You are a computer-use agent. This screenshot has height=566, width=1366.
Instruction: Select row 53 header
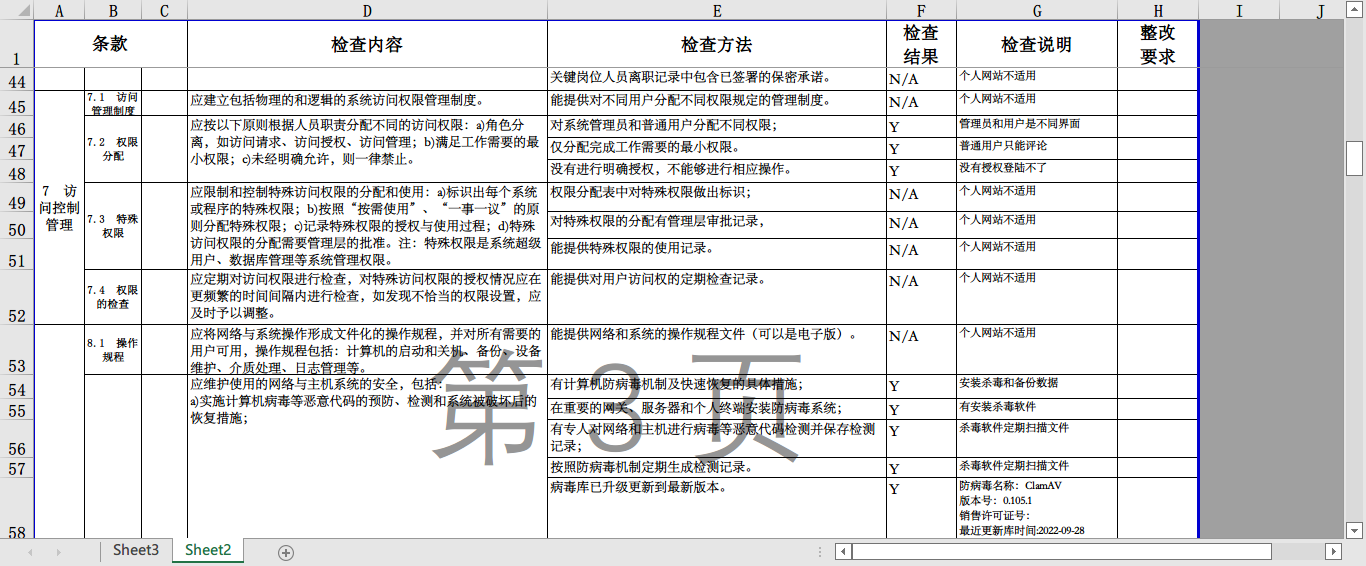pos(17,350)
